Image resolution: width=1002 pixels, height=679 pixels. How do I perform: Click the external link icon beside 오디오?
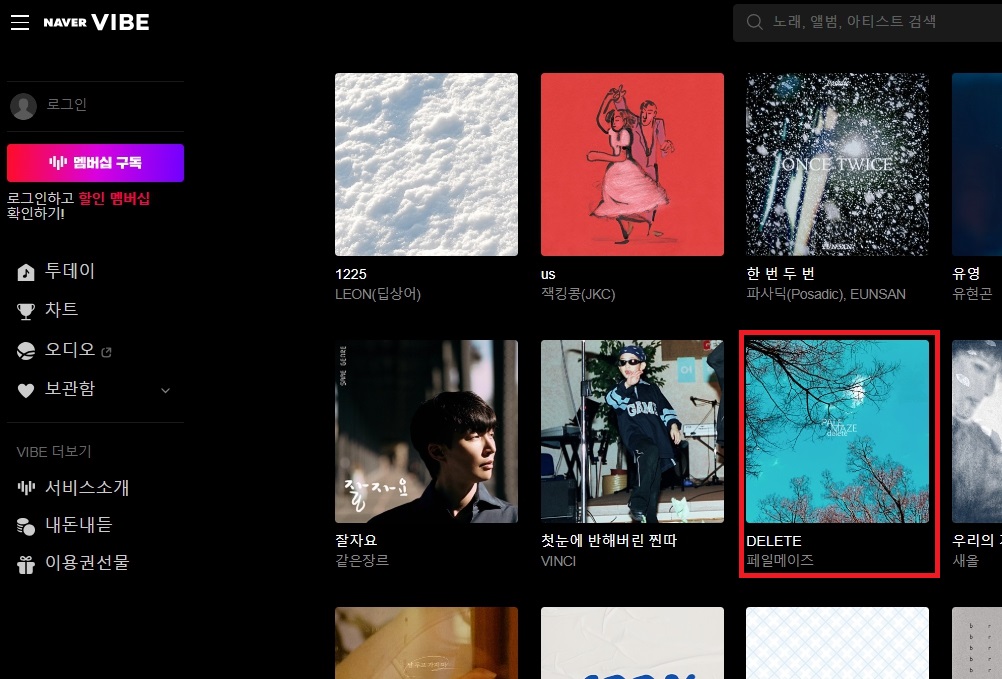pyautogui.click(x=107, y=352)
